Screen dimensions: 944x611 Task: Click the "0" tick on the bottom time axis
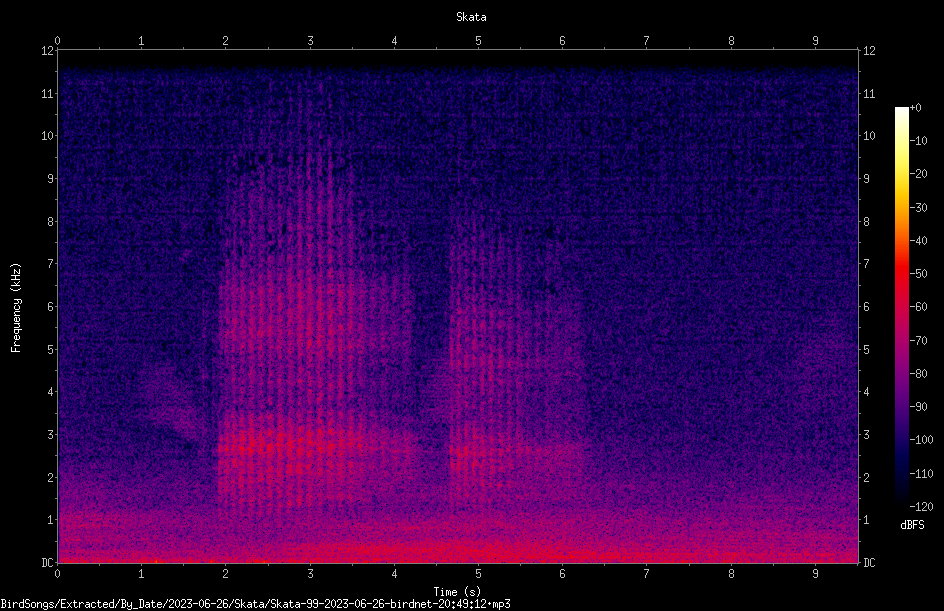57,574
